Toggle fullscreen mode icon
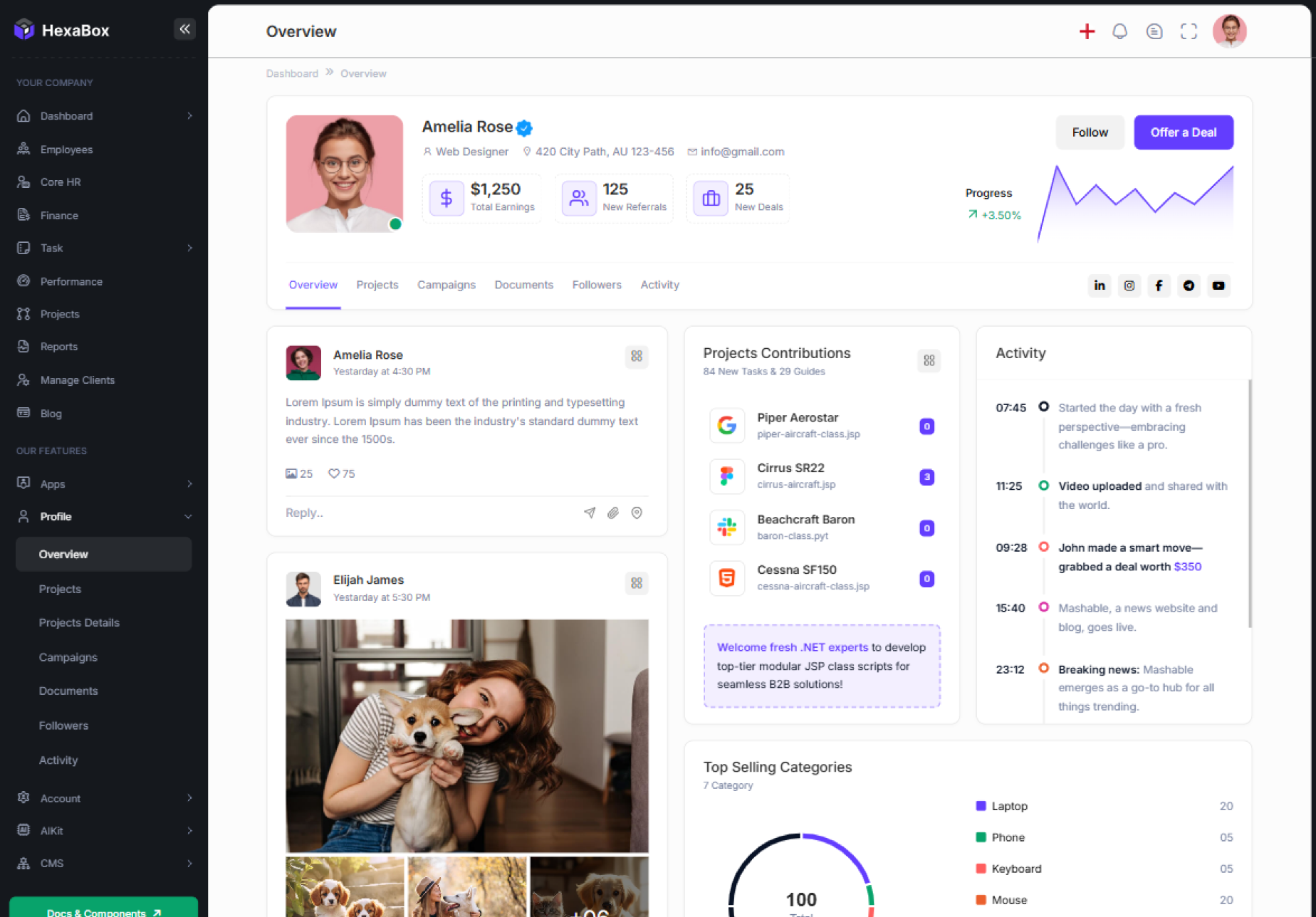Screen dimensions: 1316x917 [1189, 31]
